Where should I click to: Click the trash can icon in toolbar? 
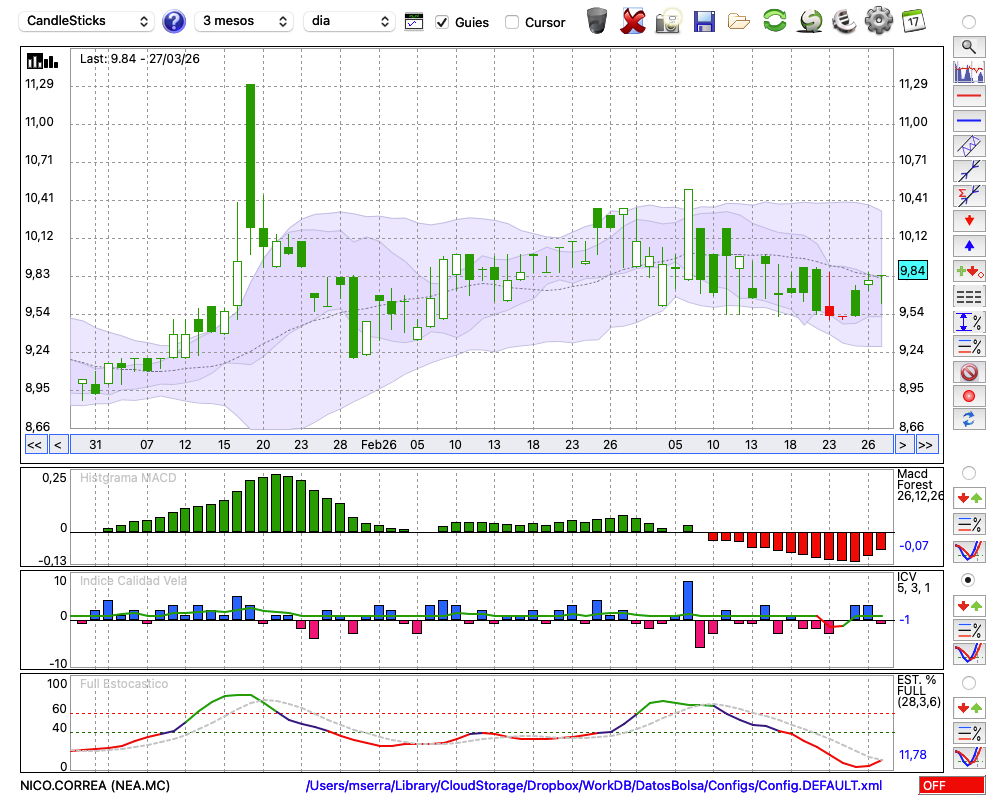pos(596,21)
